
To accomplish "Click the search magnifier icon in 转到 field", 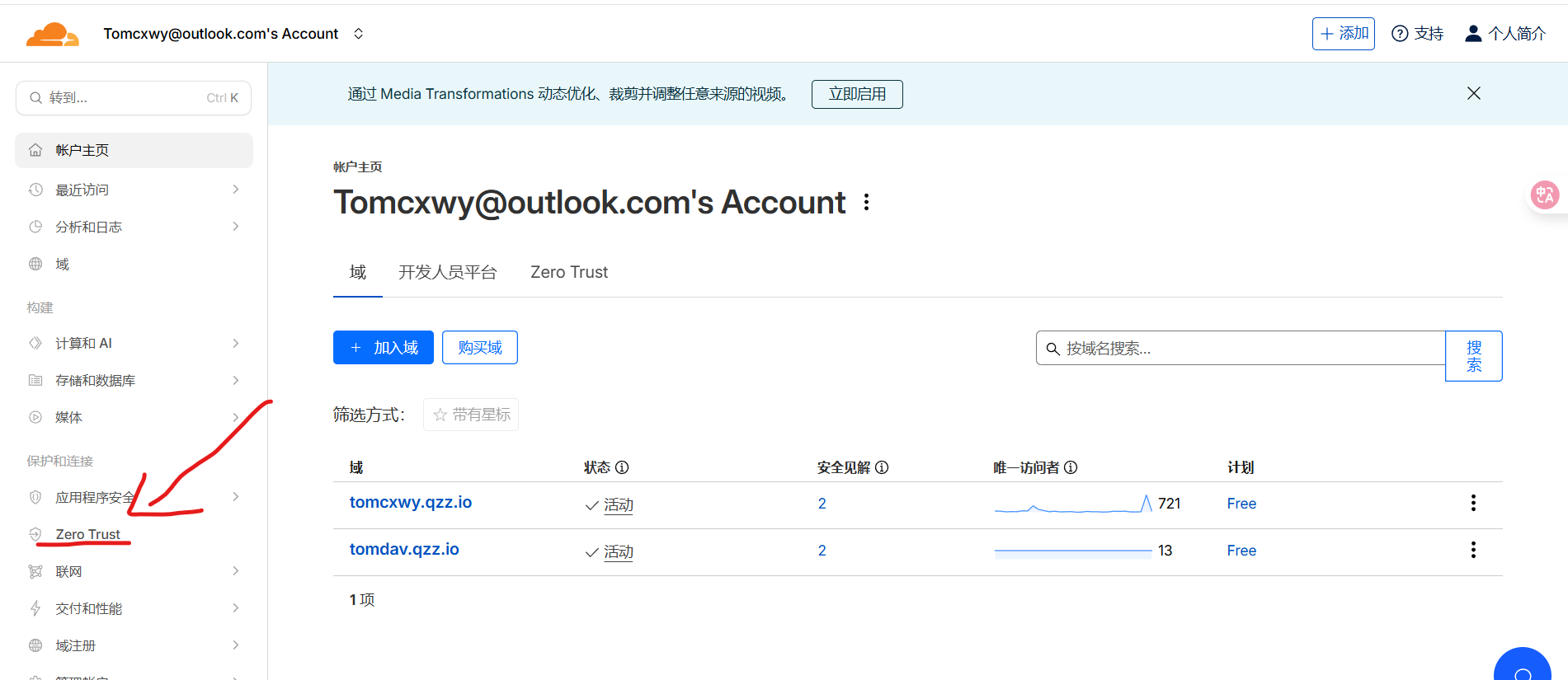I will 35,98.
